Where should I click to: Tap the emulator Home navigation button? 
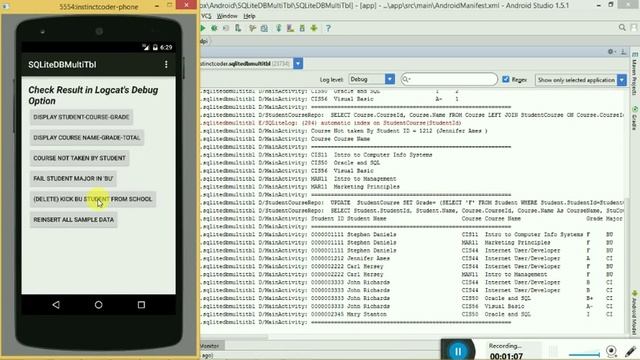coord(98,304)
